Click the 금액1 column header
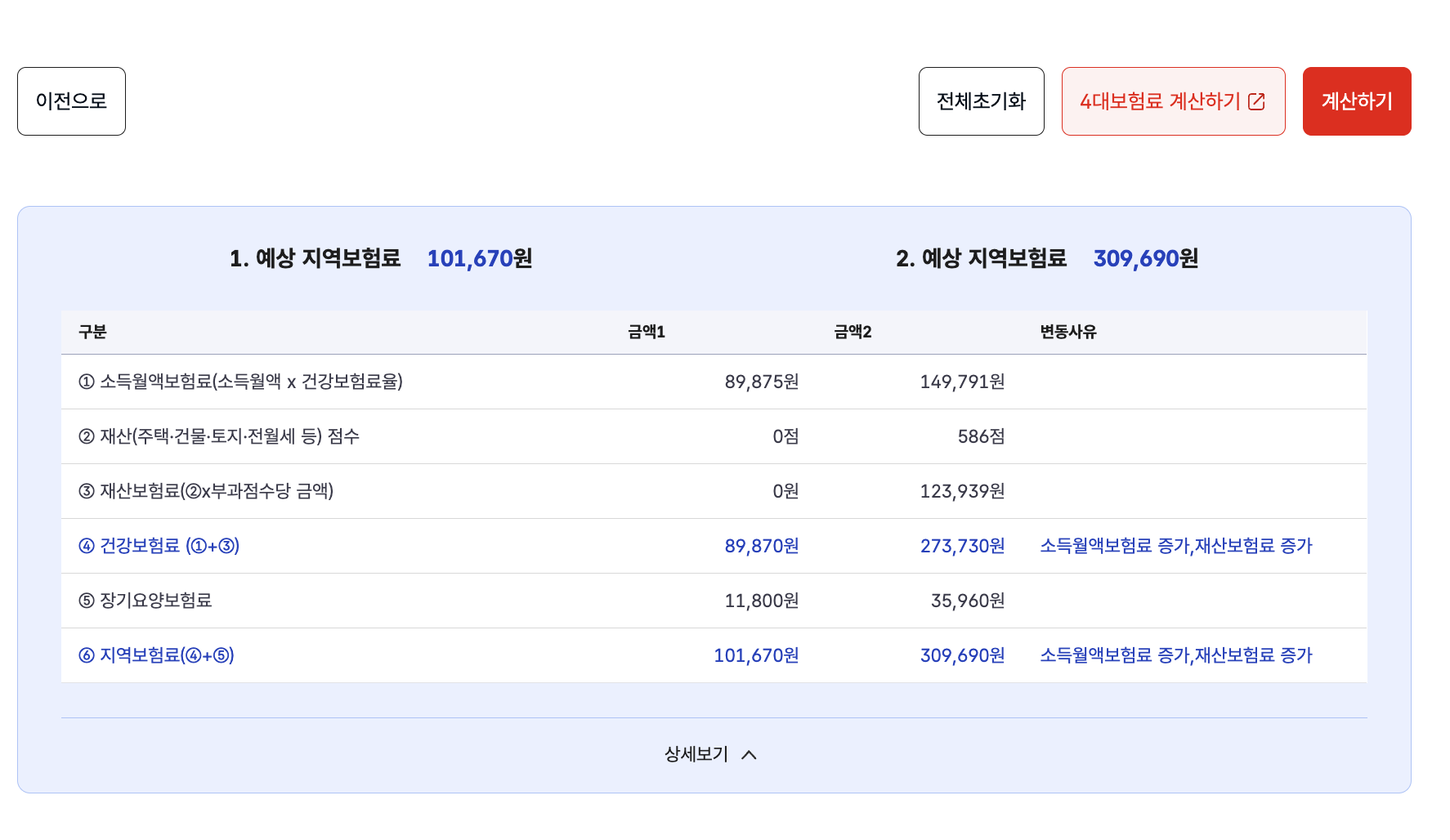The height and width of the screenshot is (840, 1450). click(x=647, y=332)
